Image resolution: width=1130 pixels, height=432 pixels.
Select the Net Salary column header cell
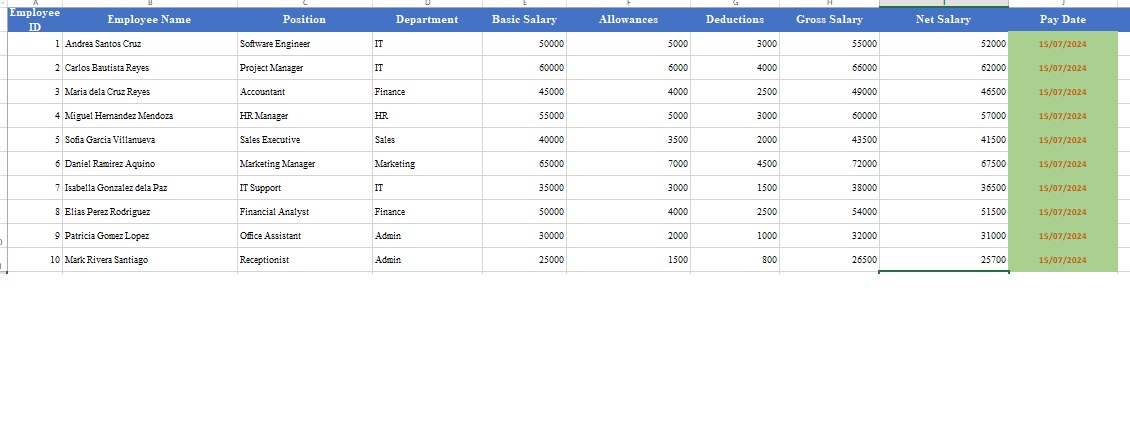coord(943,20)
